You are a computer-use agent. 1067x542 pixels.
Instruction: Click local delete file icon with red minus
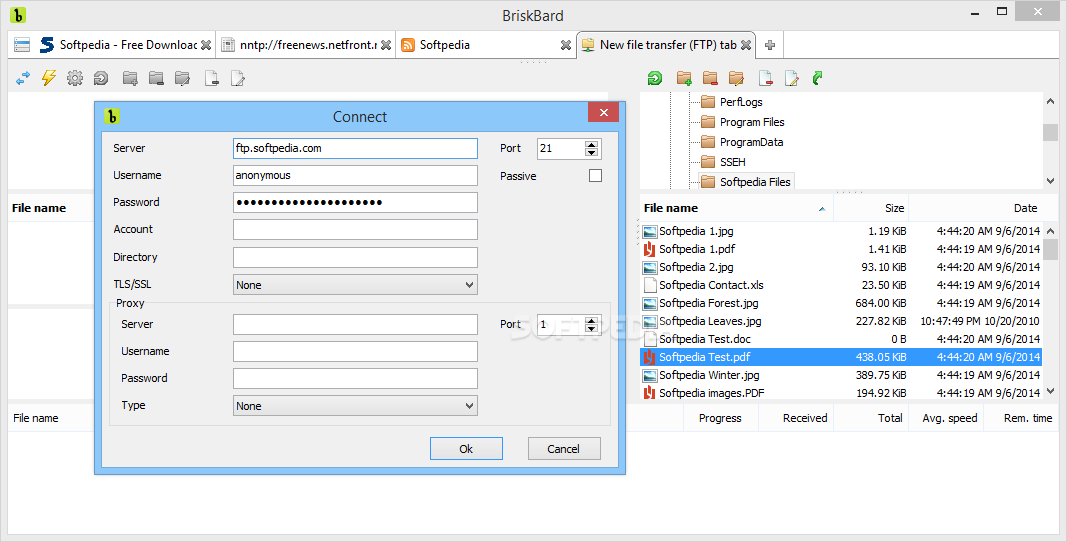[766, 78]
